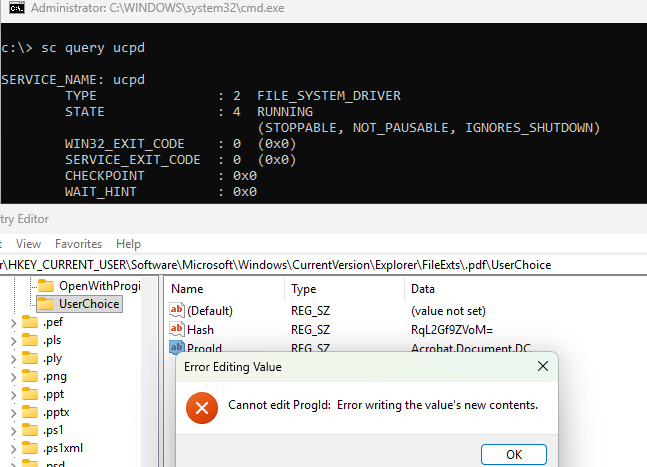Click the SERVICE_NAME: ucpd line

73,80
